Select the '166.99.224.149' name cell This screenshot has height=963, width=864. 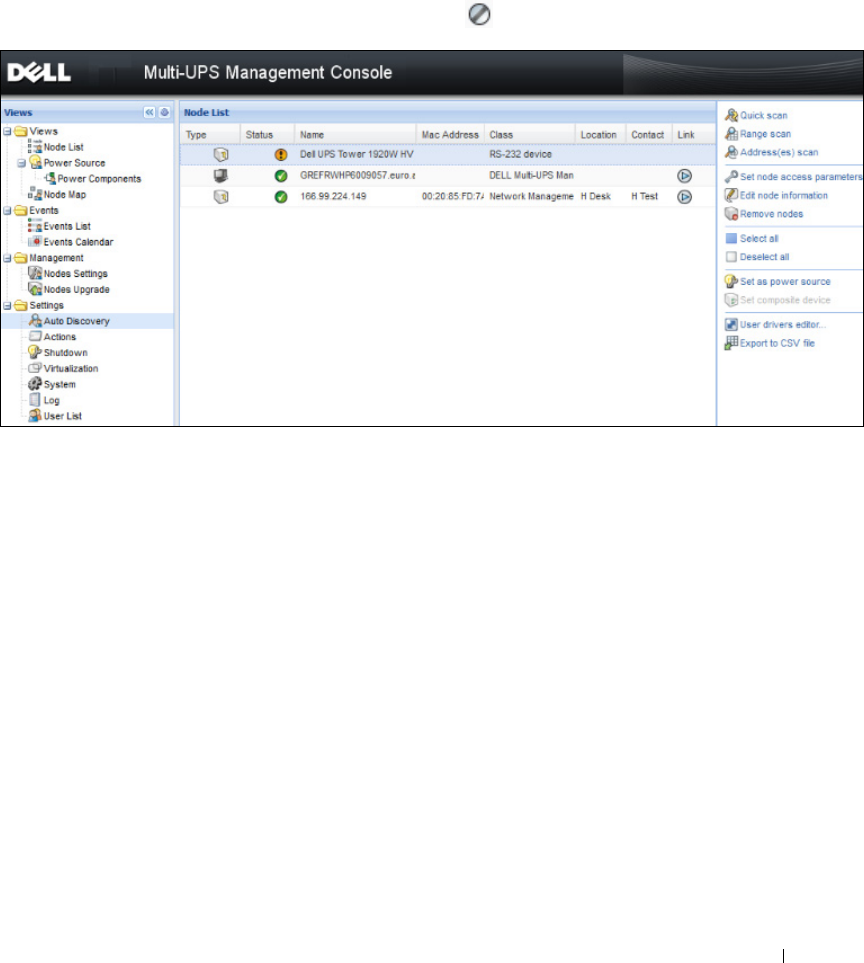click(x=333, y=197)
